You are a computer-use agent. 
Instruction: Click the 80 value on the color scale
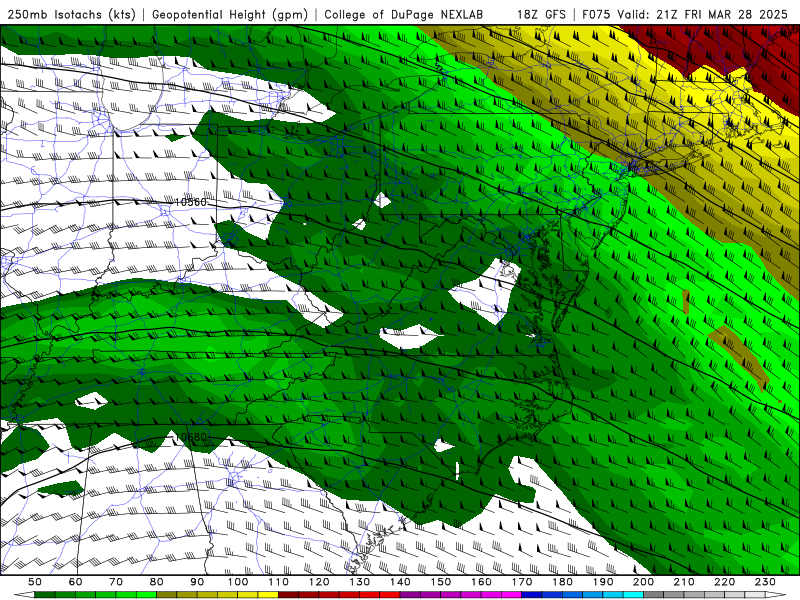tap(156, 582)
